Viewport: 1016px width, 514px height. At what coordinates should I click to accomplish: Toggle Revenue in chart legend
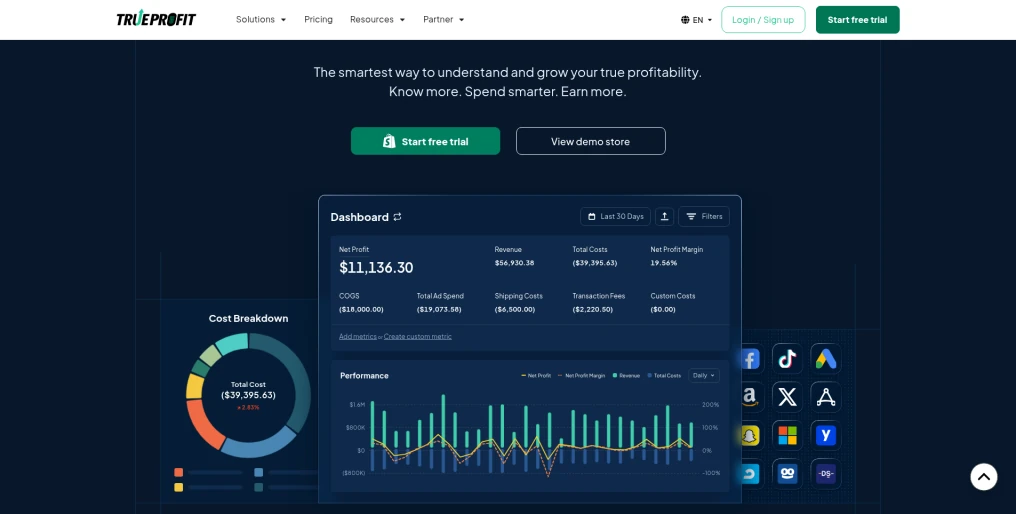tap(626, 376)
